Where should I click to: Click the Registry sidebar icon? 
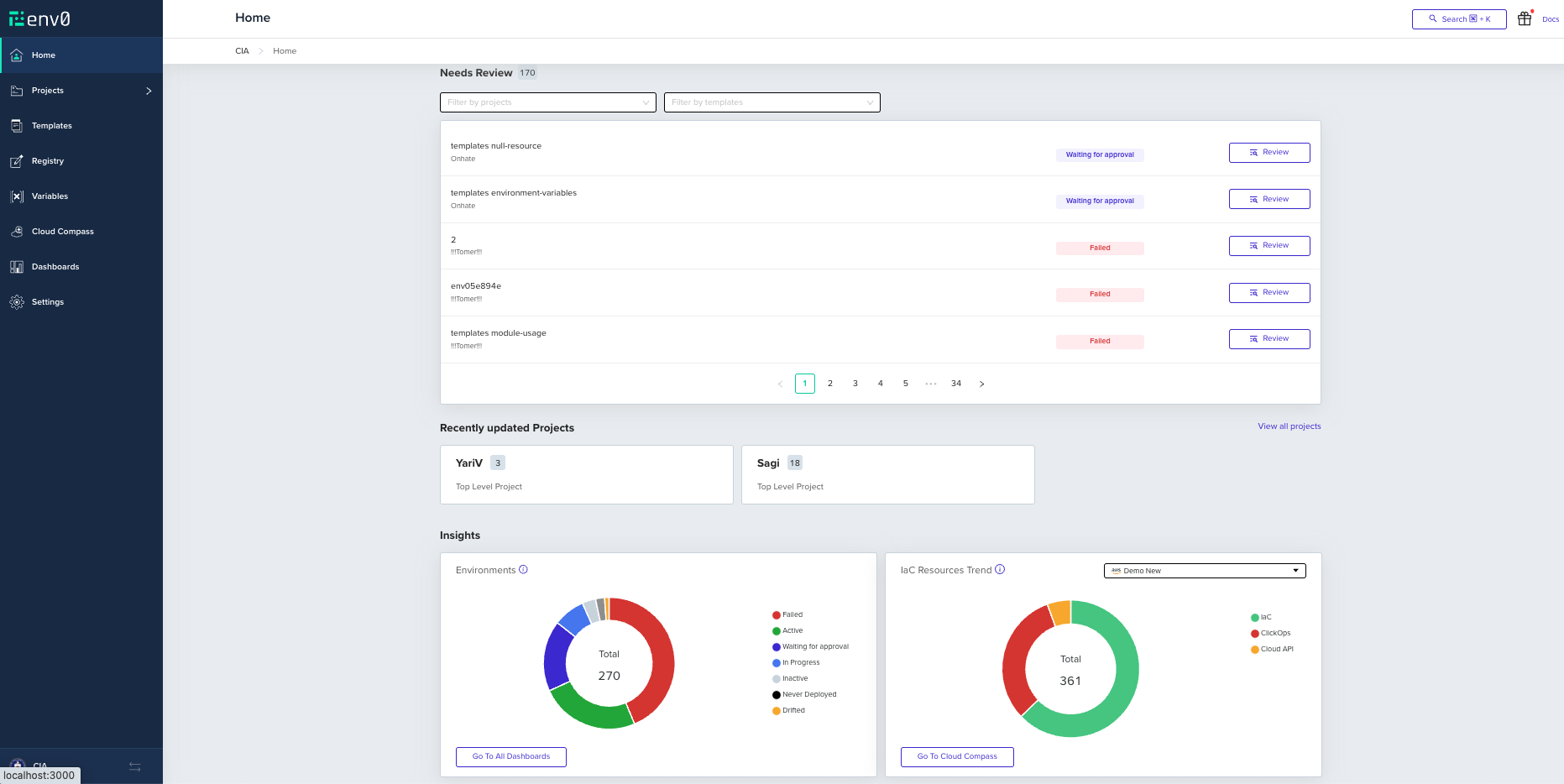click(x=17, y=160)
